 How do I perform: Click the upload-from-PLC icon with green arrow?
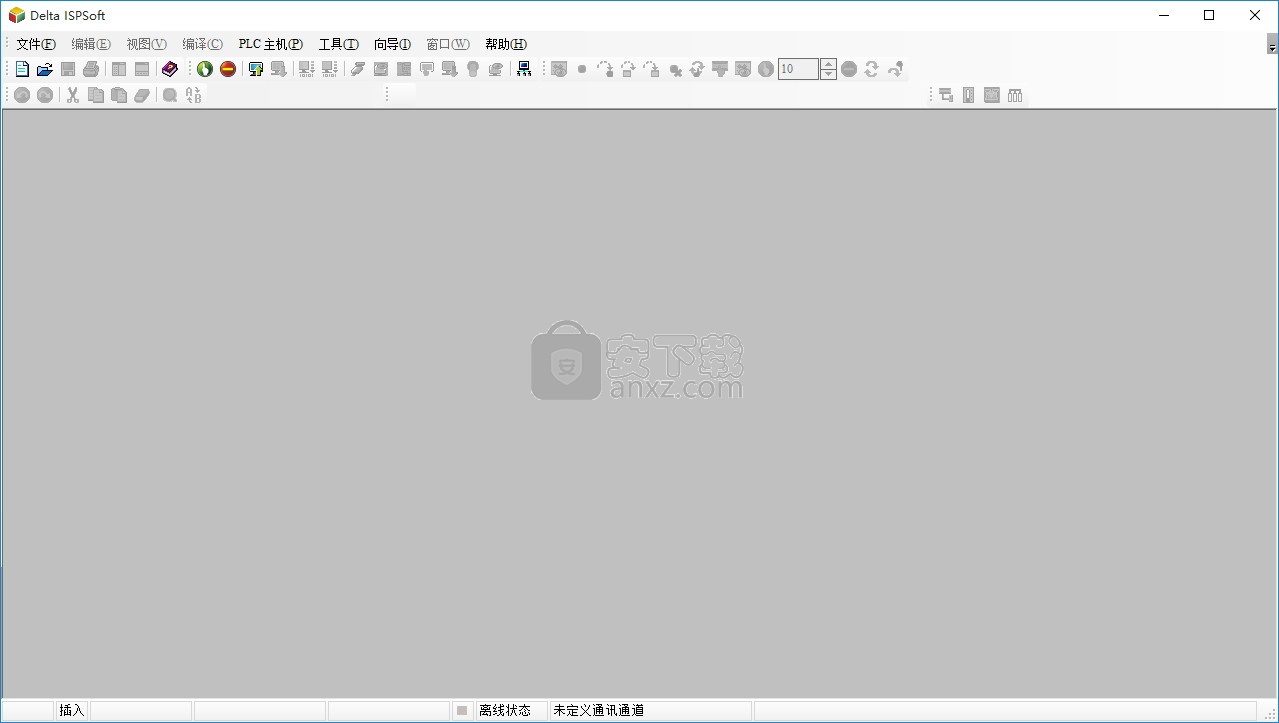coord(256,69)
